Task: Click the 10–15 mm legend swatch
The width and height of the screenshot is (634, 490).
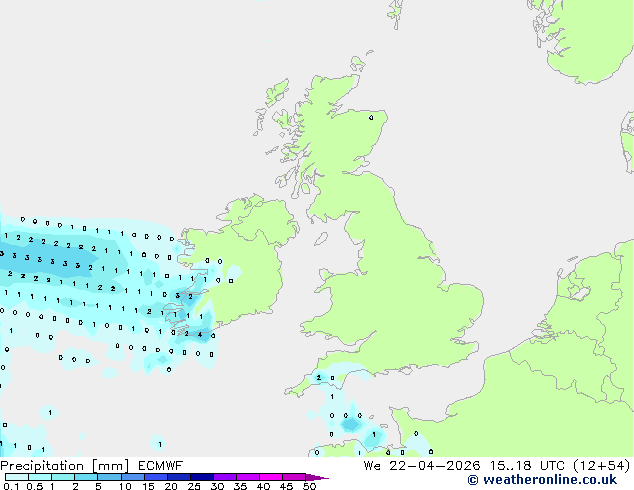Action: click(132, 477)
